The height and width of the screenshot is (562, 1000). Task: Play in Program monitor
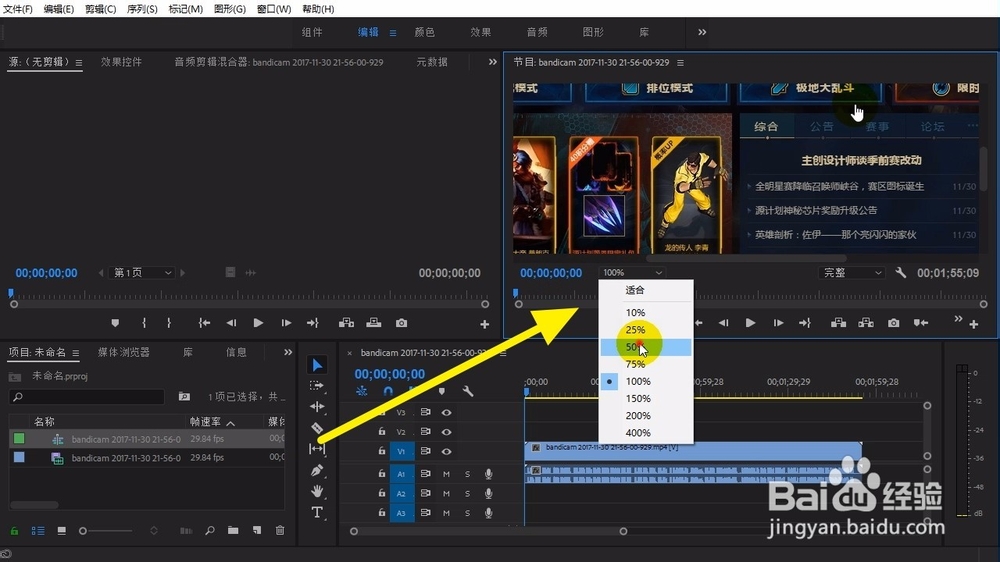point(750,323)
